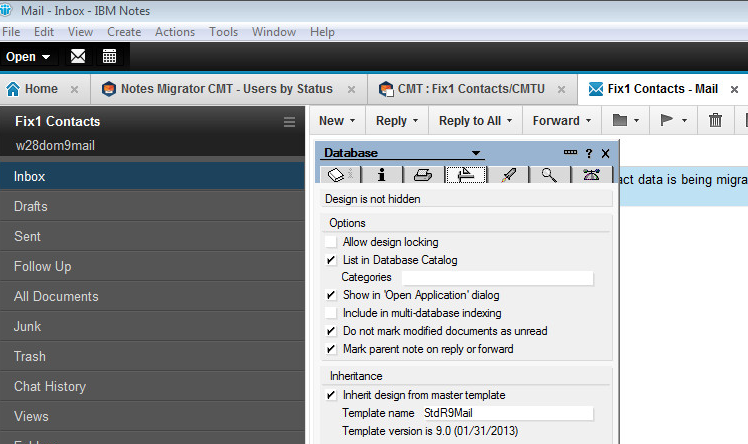Click "Template version is 9.0 (01/31/2013)" text
The height and width of the screenshot is (444, 748).
pos(430,431)
